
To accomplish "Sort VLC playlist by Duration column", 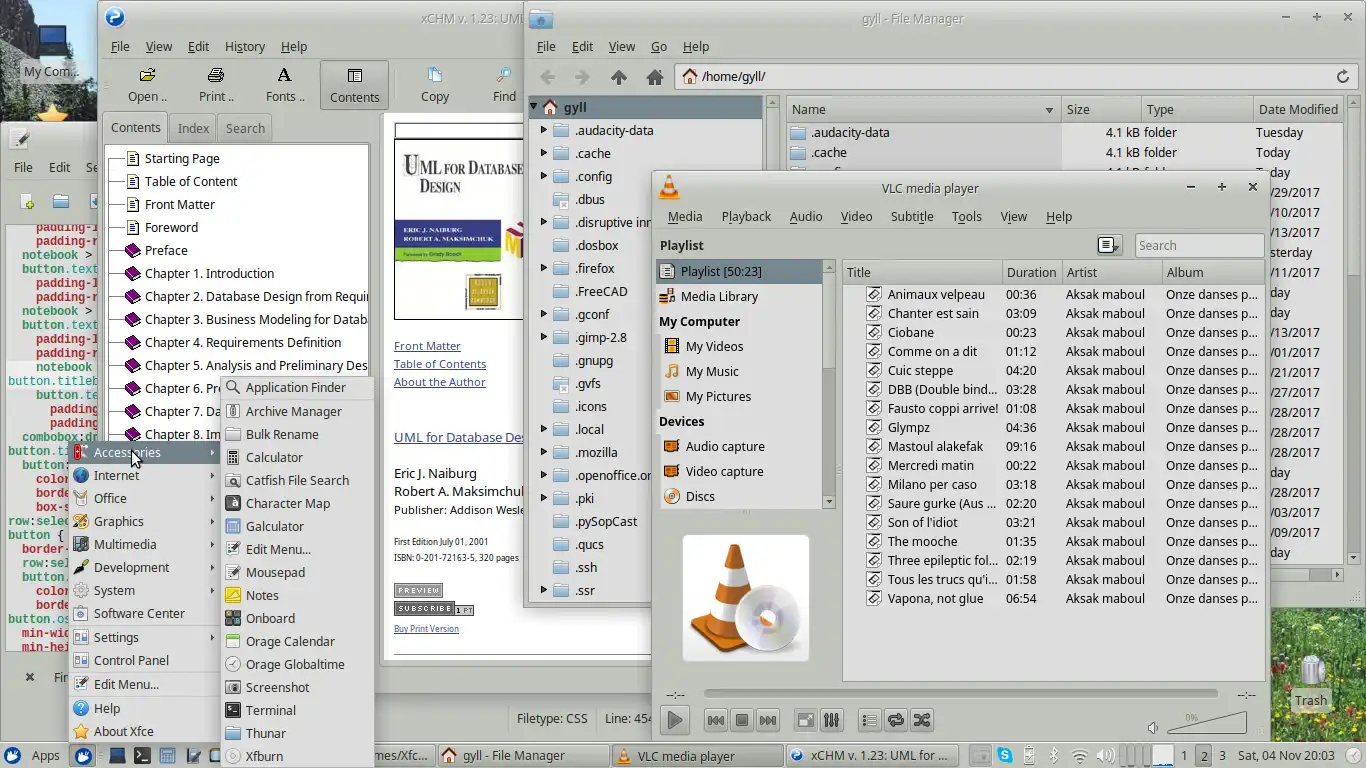I will coord(1031,272).
